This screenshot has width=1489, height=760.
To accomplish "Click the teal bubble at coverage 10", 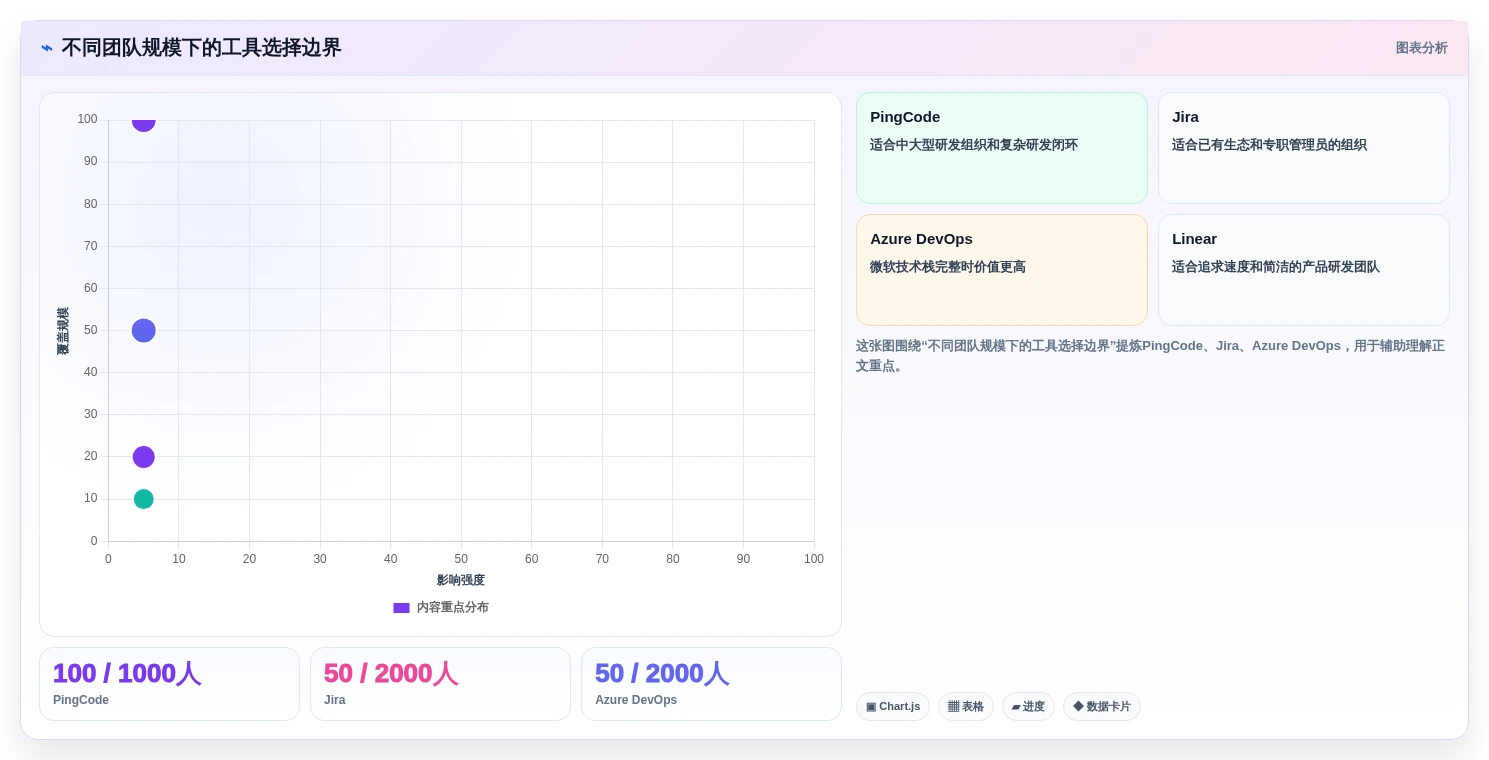I will pos(144,499).
